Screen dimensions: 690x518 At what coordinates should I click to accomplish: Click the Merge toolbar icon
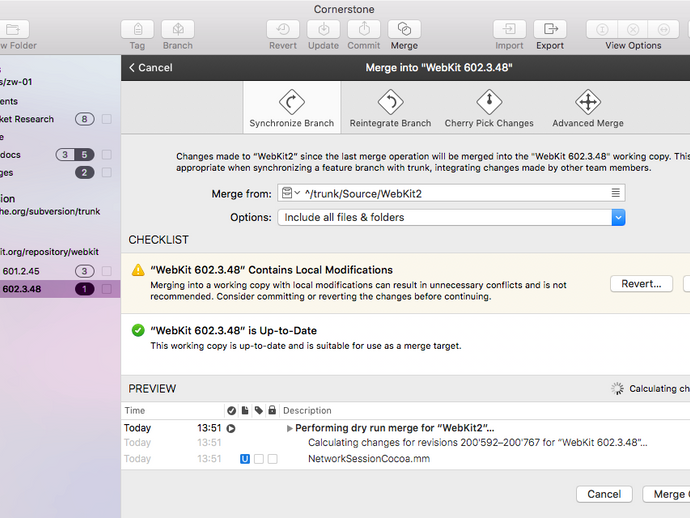[404, 29]
